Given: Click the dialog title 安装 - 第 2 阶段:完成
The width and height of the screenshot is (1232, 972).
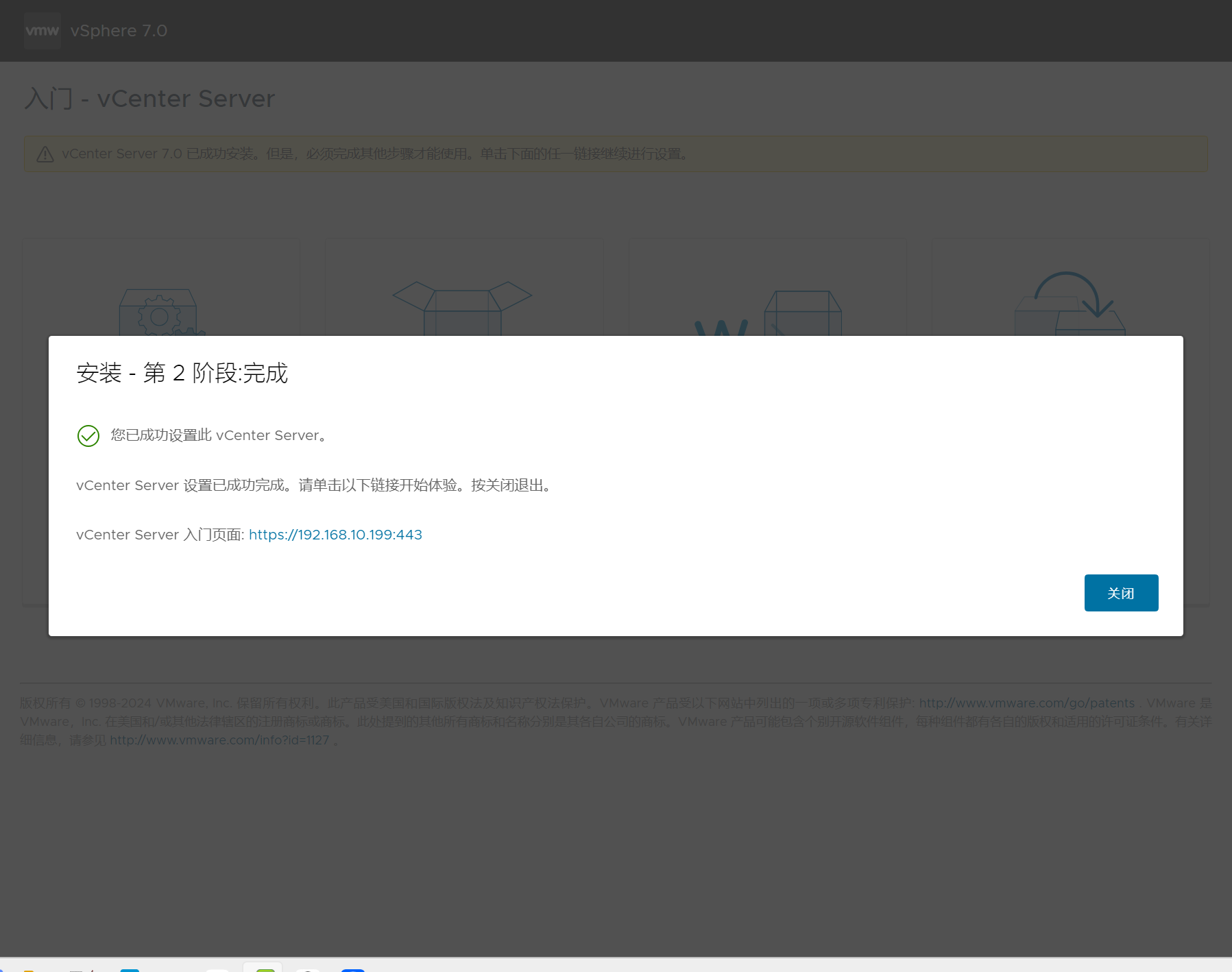Looking at the screenshot, I should pos(182,373).
